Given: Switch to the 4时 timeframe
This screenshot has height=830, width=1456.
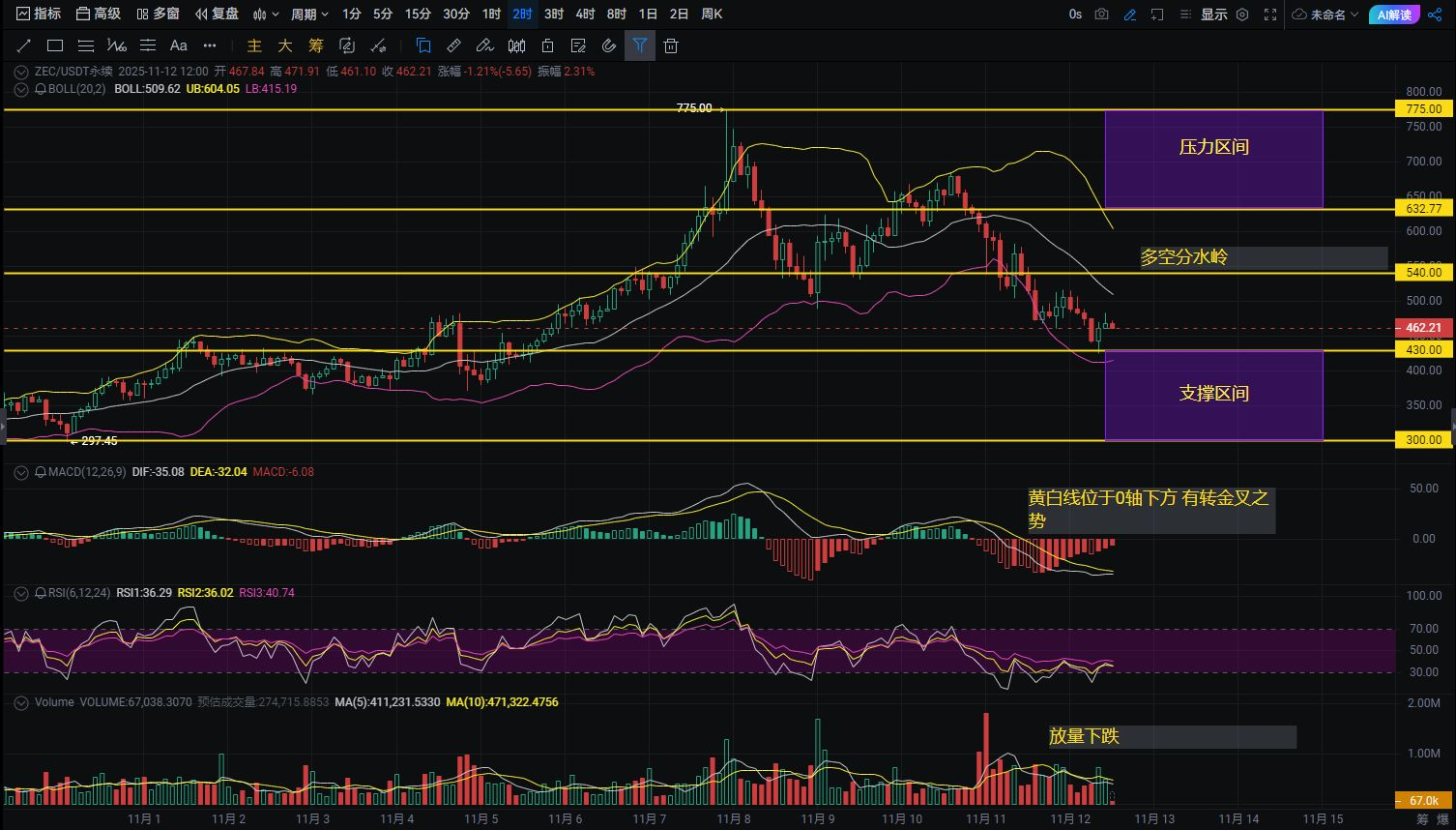Looking at the screenshot, I should tap(585, 15).
